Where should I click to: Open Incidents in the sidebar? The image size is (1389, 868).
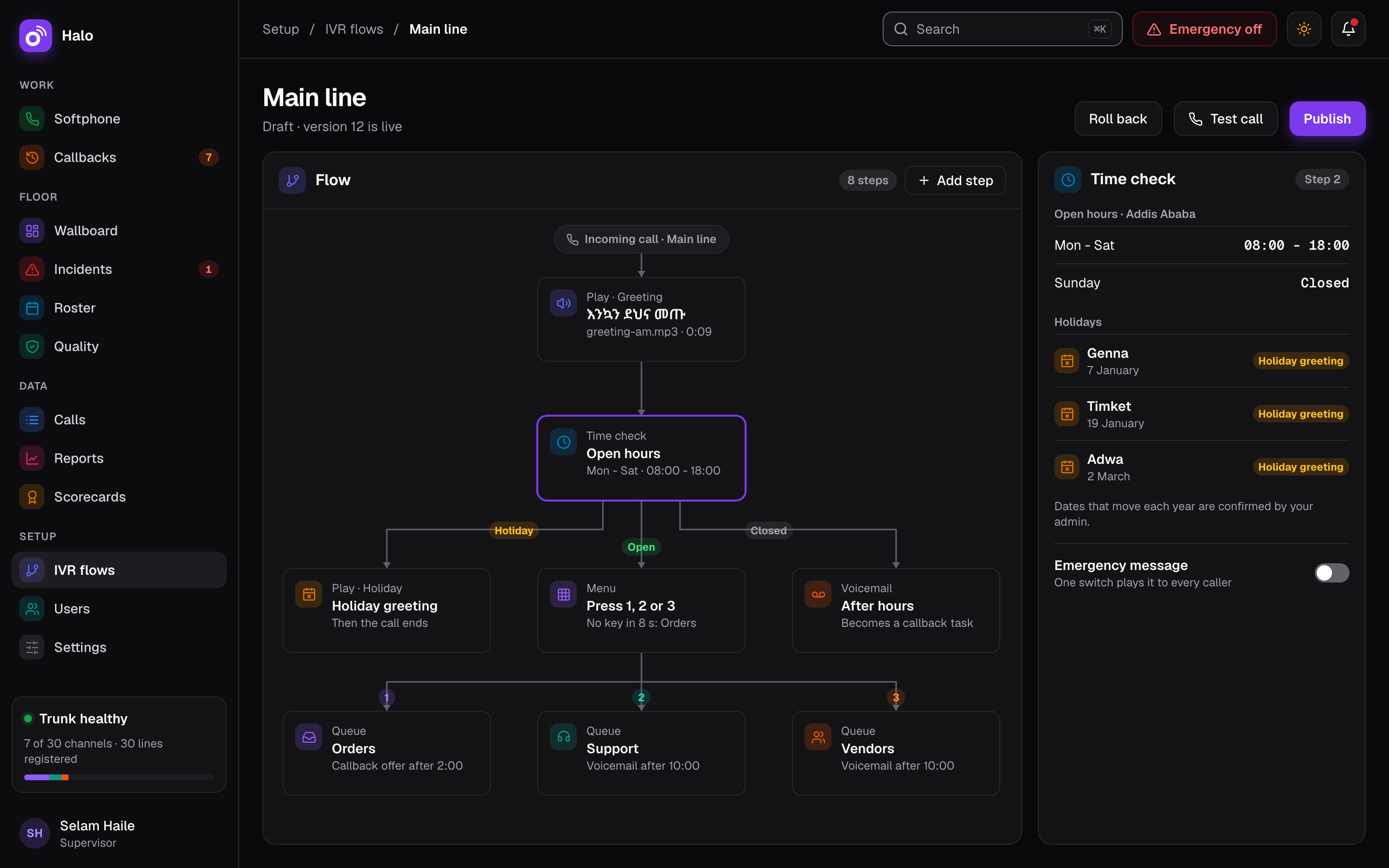tap(119, 269)
